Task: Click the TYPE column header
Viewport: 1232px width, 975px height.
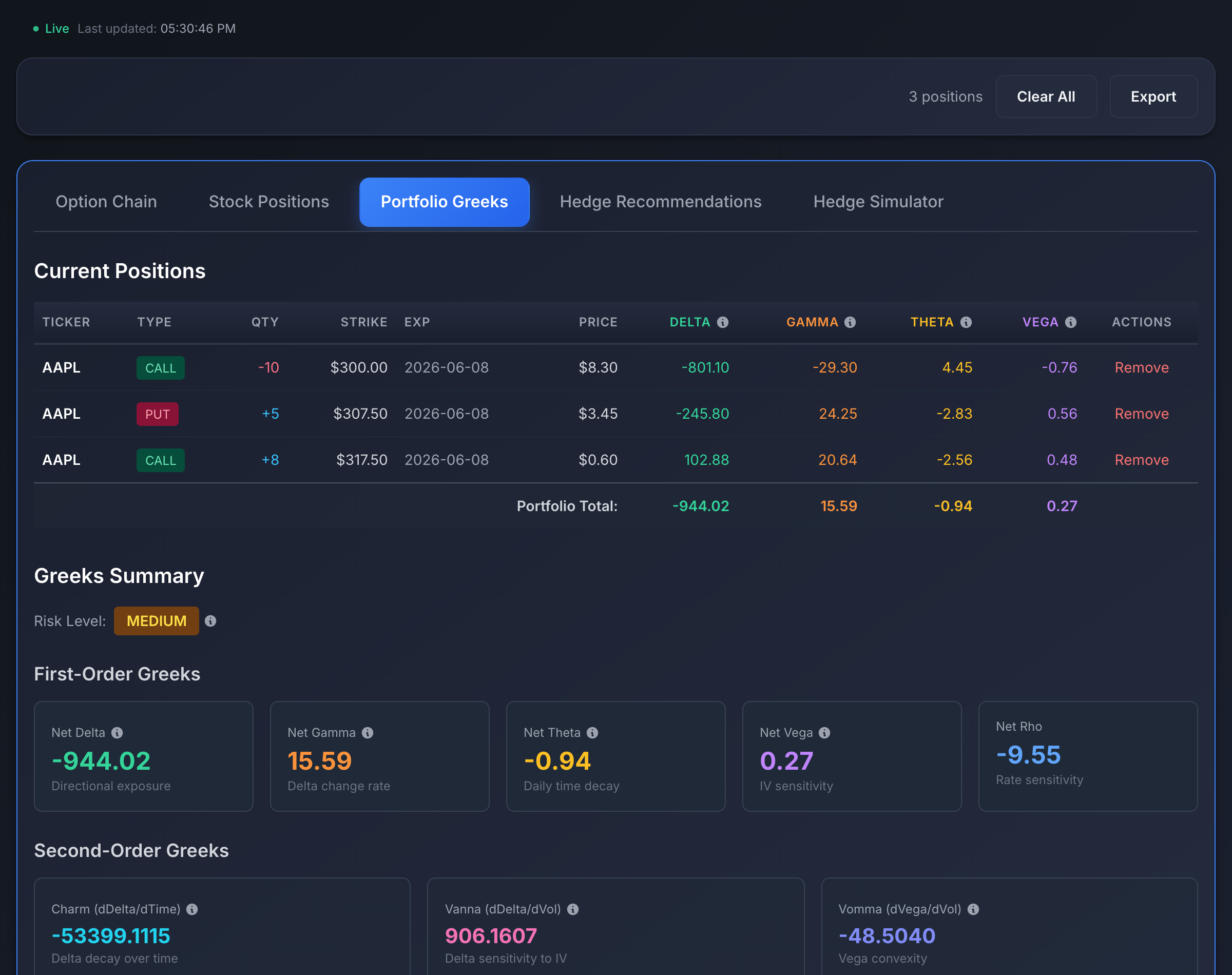Action: pyautogui.click(x=154, y=322)
